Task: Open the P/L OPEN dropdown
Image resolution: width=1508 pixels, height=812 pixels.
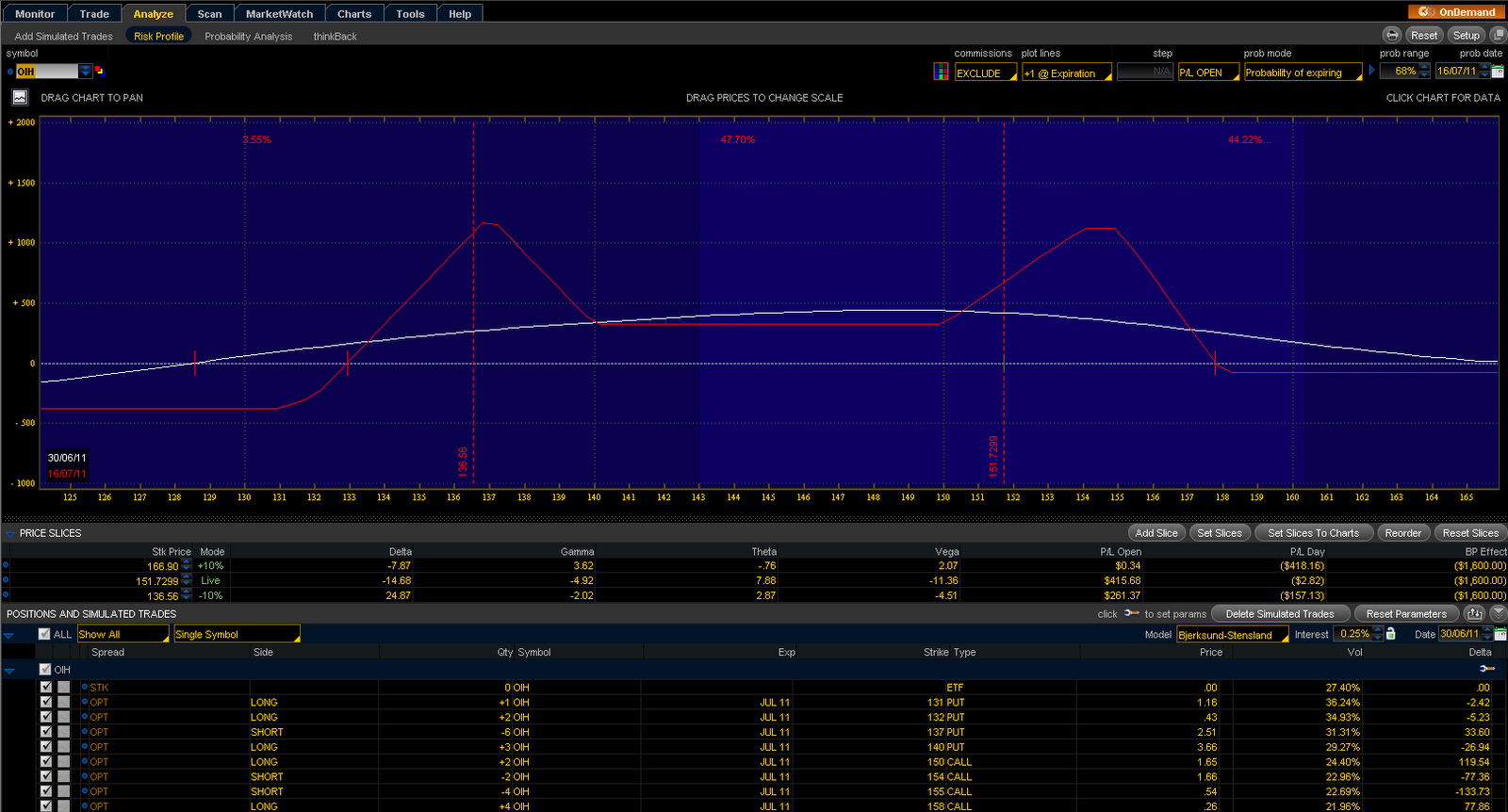Action: point(1208,73)
